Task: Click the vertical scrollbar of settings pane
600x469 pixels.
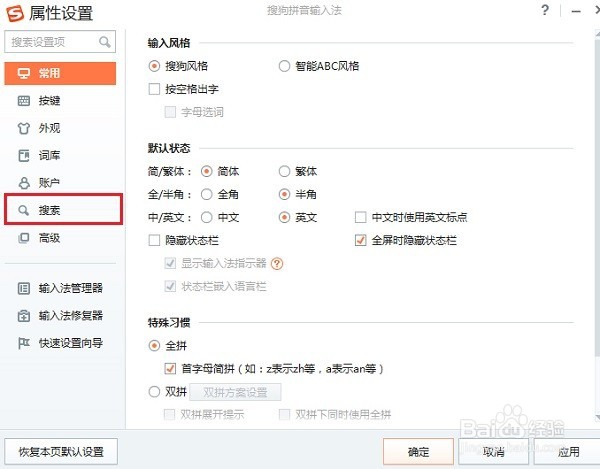Action: pyautogui.click(x=597, y=199)
